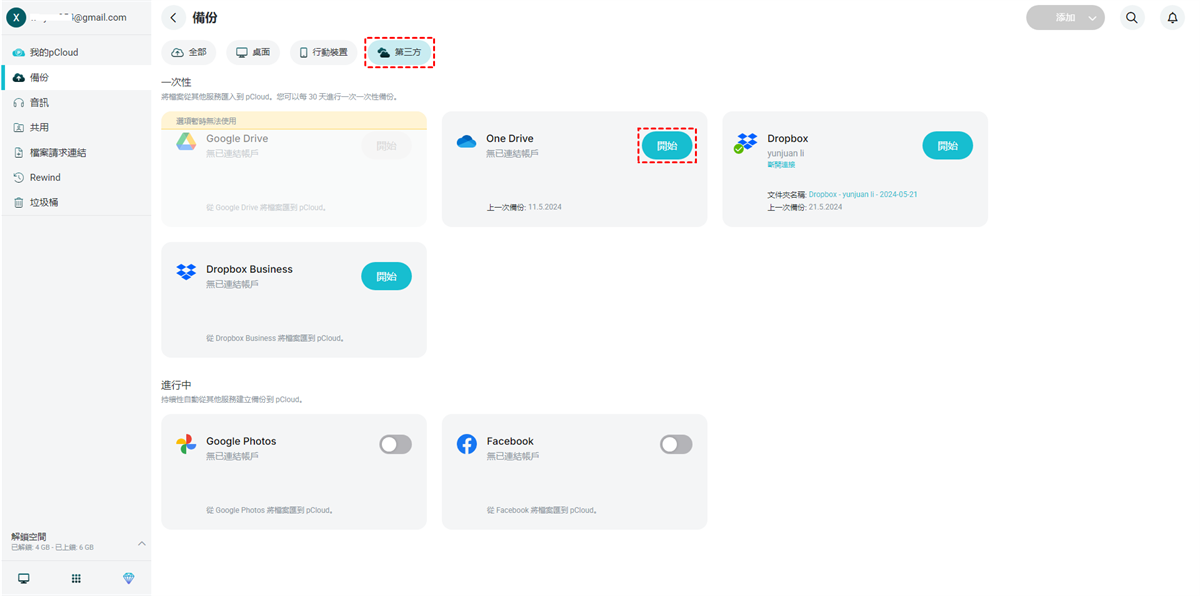Click the account avatar X icon
1200x596 pixels.
click(16, 17)
